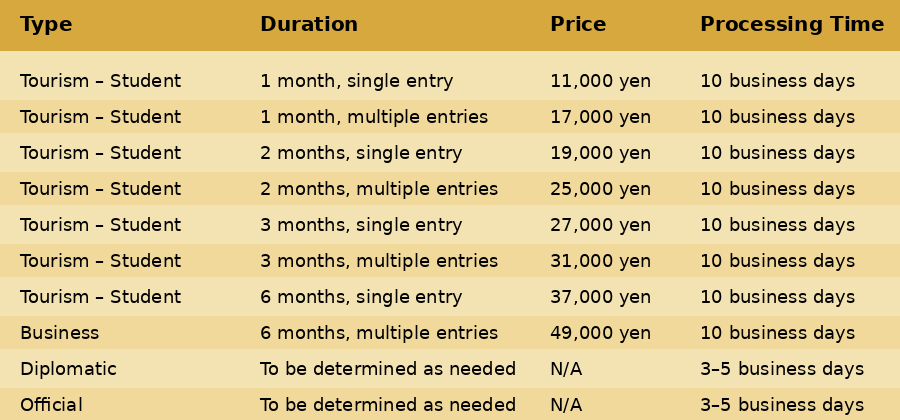Click the Diplomatic type cell
The height and width of the screenshot is (420, 900).
68,370
